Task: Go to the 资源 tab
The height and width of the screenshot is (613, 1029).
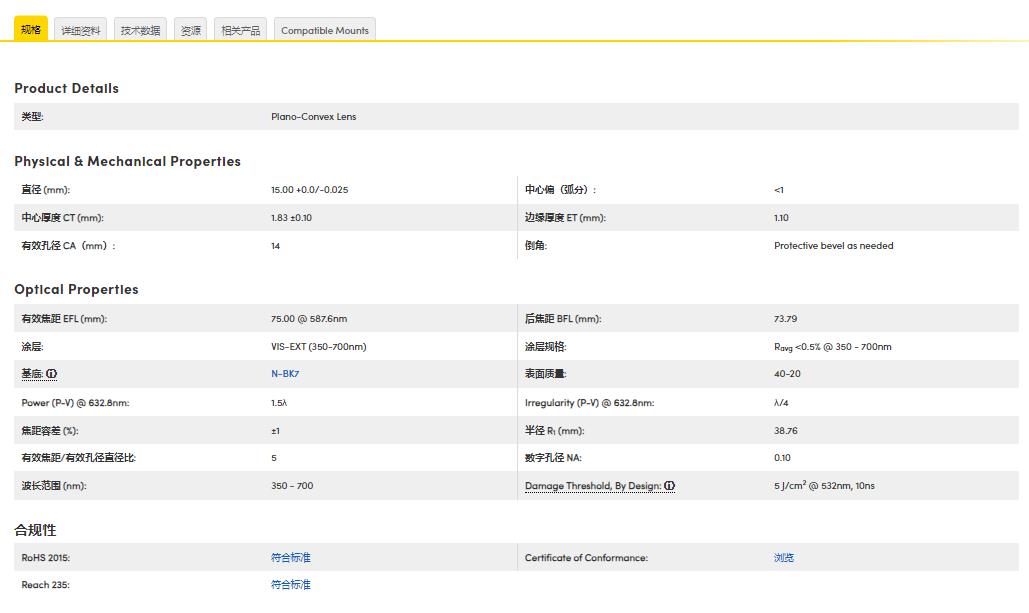Action: coord(190,30)
